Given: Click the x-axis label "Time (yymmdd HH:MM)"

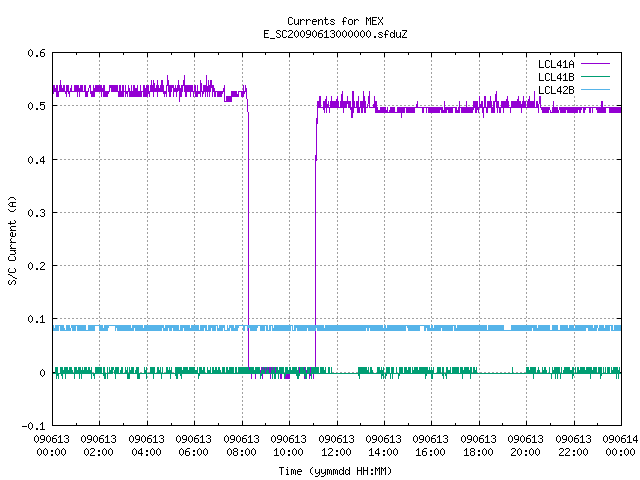Looking at the screenshot, I should 335,471.
